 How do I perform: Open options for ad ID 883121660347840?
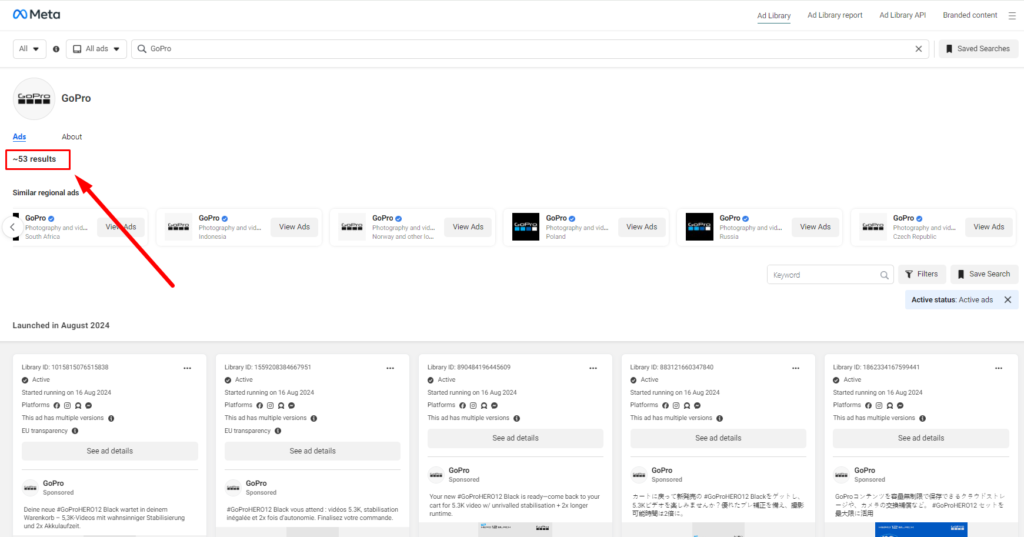coord(795,368)
